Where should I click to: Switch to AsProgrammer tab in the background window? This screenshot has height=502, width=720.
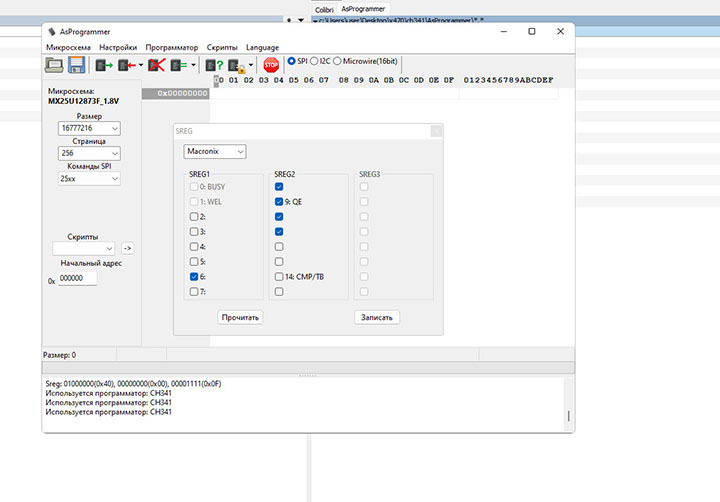(x=363, y=9)
